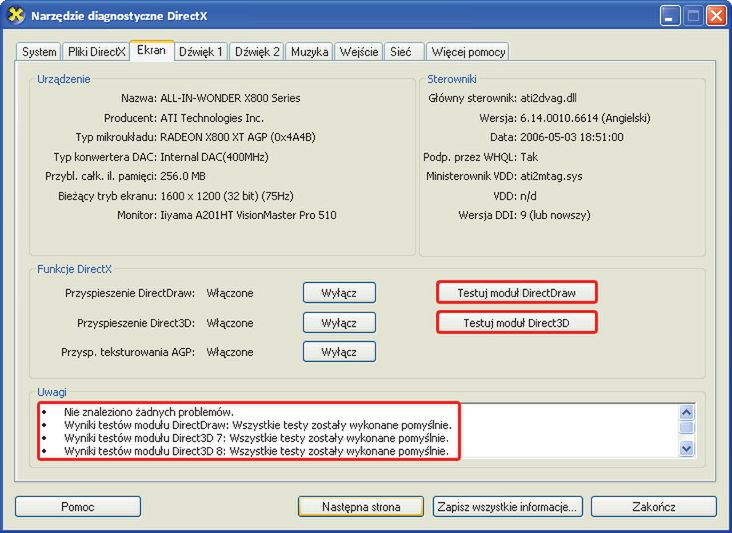Click display mode 1600 x 1200 value

[x=227, y=196]
